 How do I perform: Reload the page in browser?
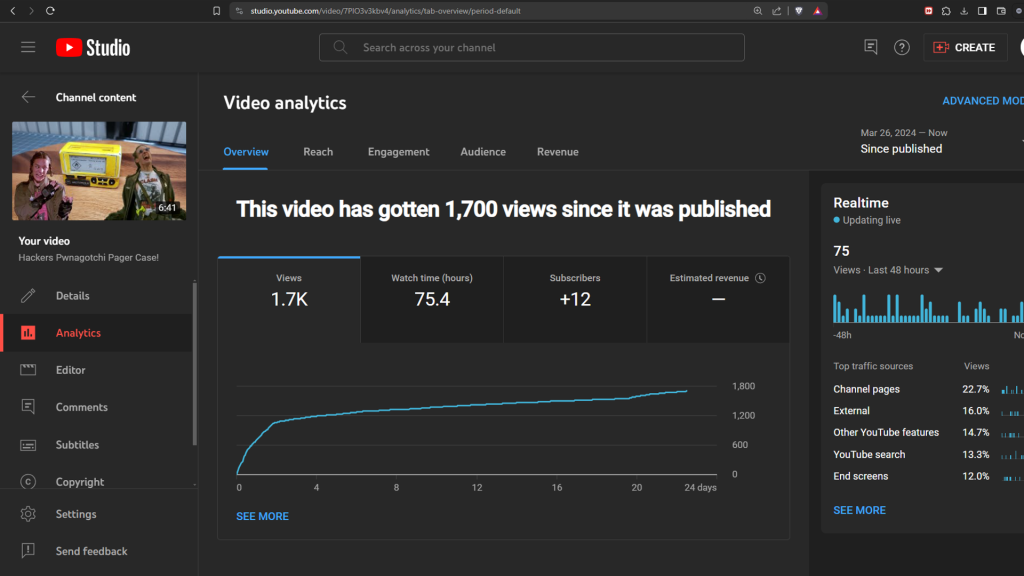tap(50, 10)
